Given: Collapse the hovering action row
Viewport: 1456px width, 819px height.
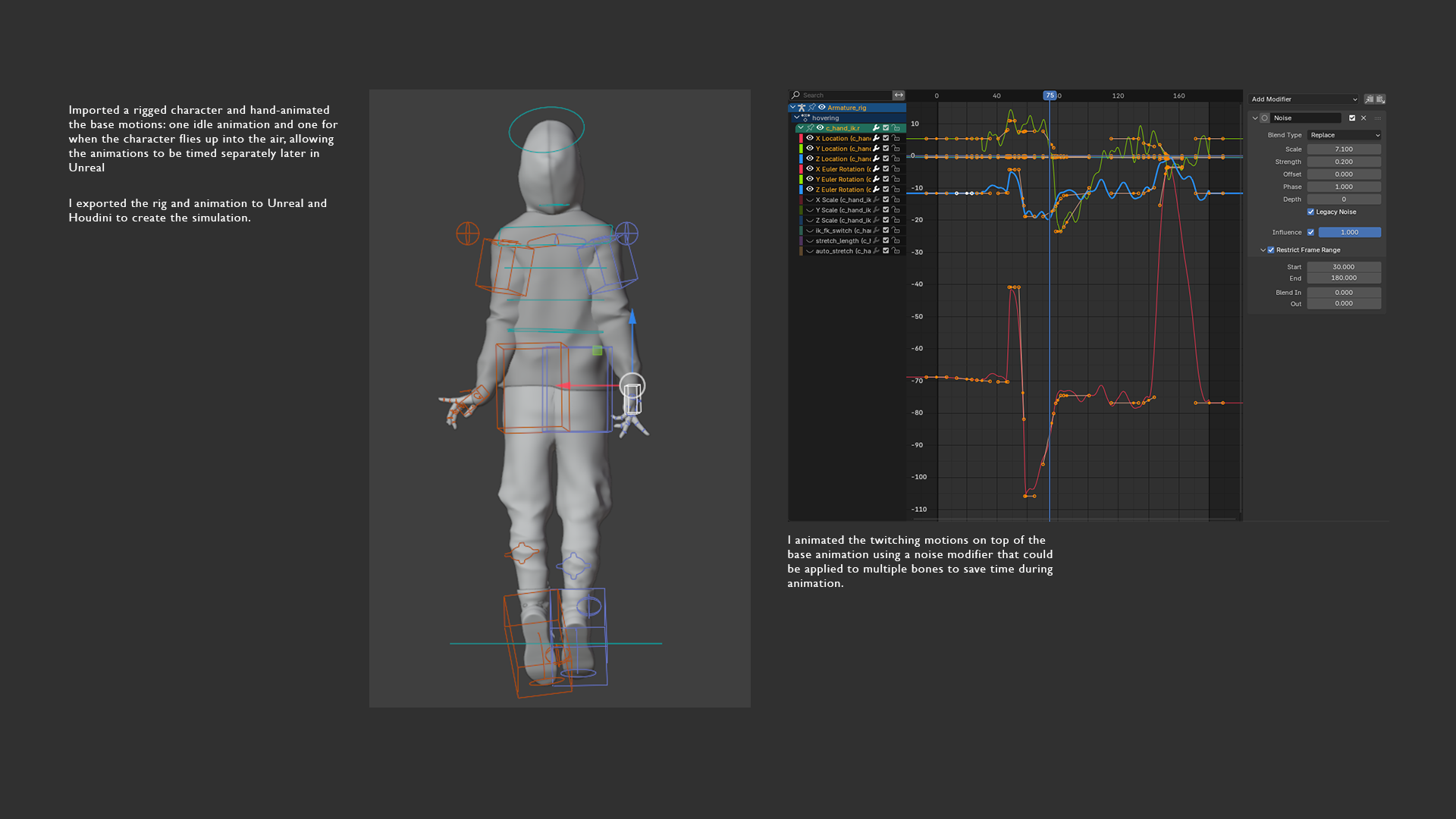Looking at the screenshot, I should tap(796, 118).
